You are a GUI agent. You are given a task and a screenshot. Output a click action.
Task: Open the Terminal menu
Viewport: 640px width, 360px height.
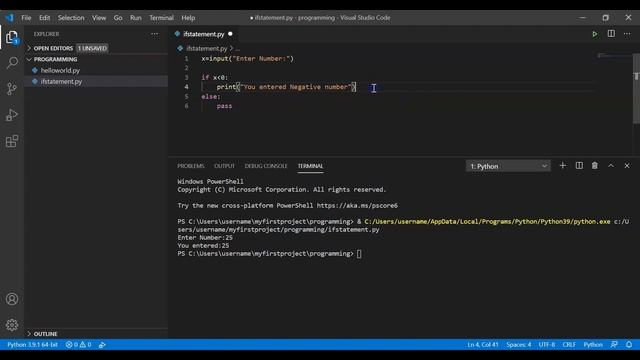click(161, 18)
